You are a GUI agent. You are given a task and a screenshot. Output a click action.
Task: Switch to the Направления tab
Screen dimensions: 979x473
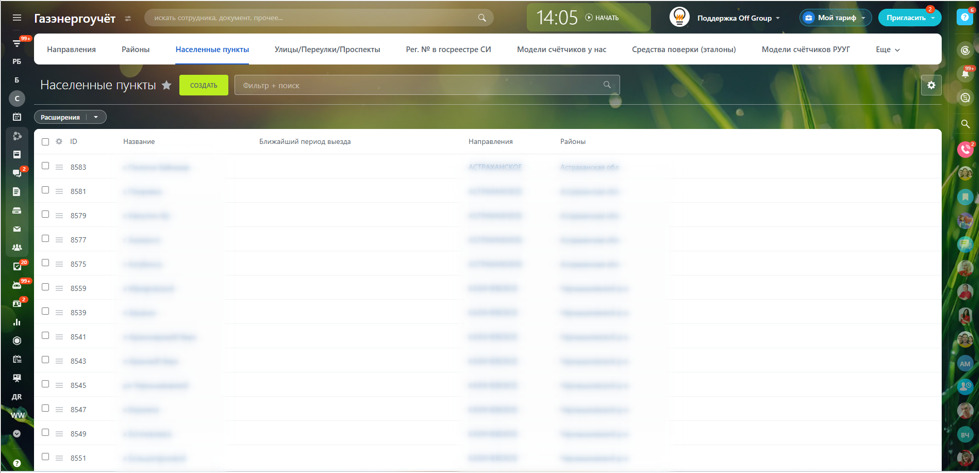[71, 49]
